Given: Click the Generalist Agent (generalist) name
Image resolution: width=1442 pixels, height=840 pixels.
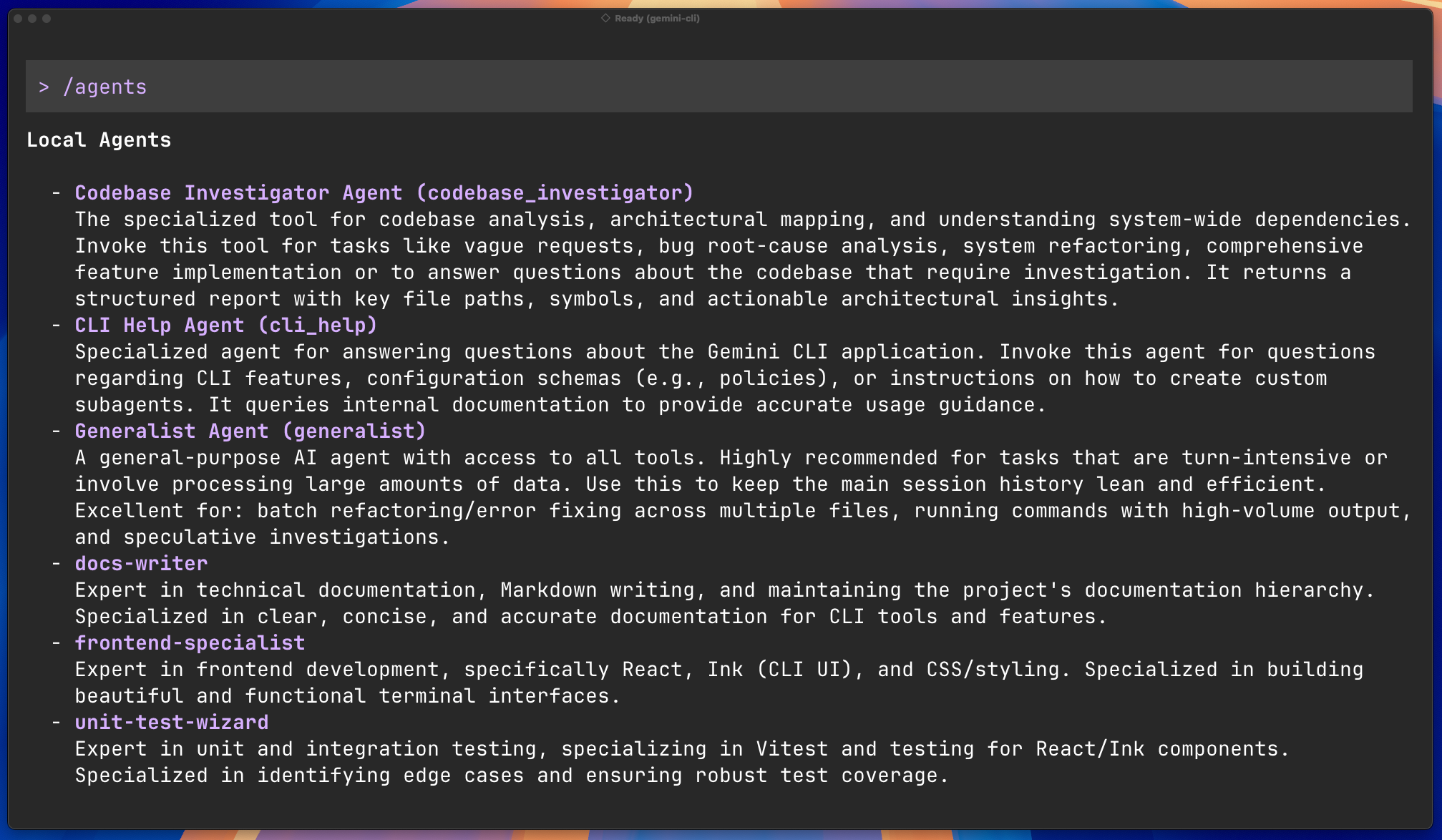Looking at the screenshot, I should coord(250,431).
